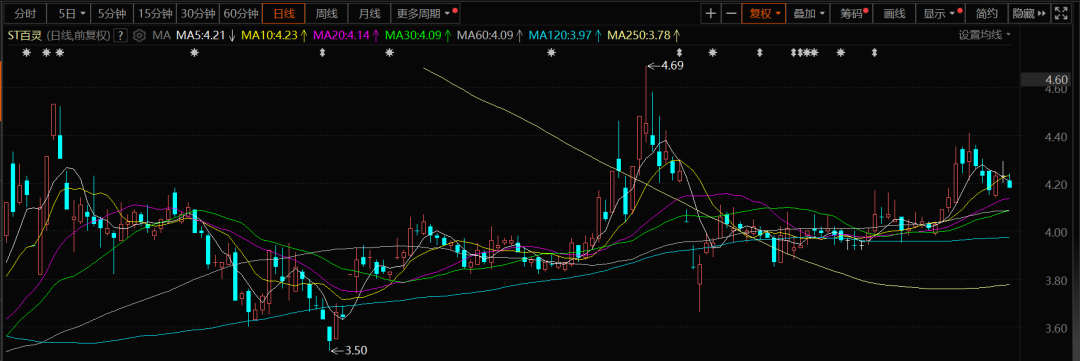
Task: Click the MA label next to gear
Action: [x=162, y=35]
